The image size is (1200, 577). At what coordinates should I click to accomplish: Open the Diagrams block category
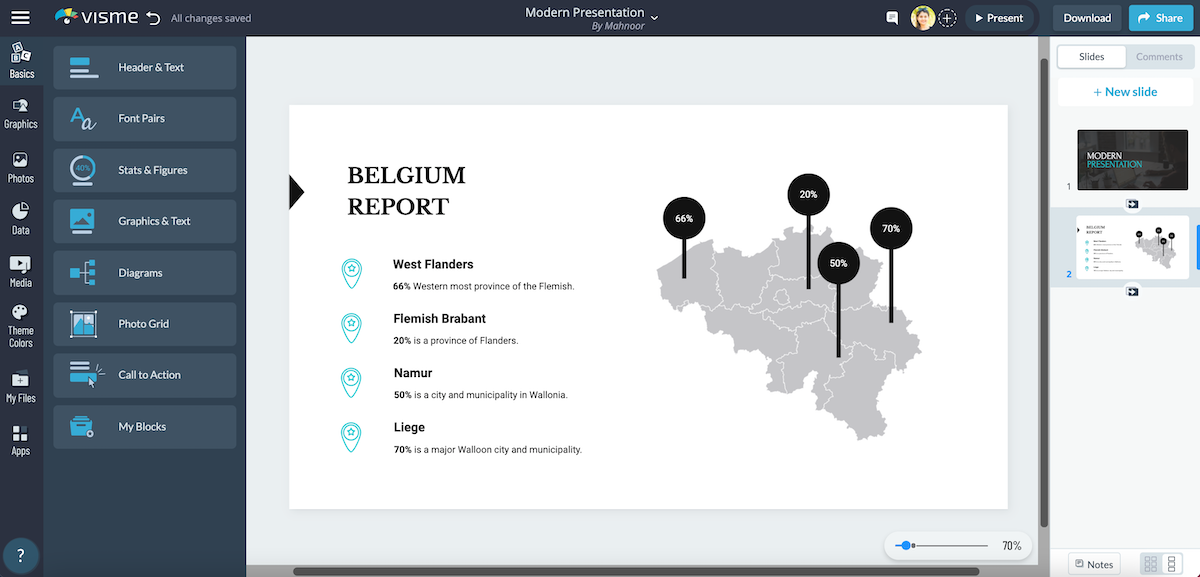pos(145,273)
